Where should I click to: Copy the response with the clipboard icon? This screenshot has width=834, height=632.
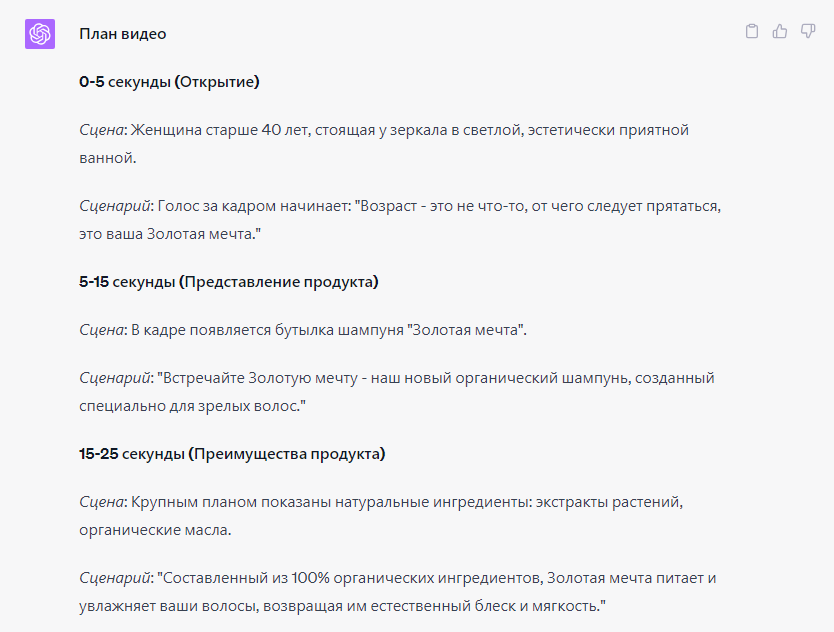tap(752, 32)
